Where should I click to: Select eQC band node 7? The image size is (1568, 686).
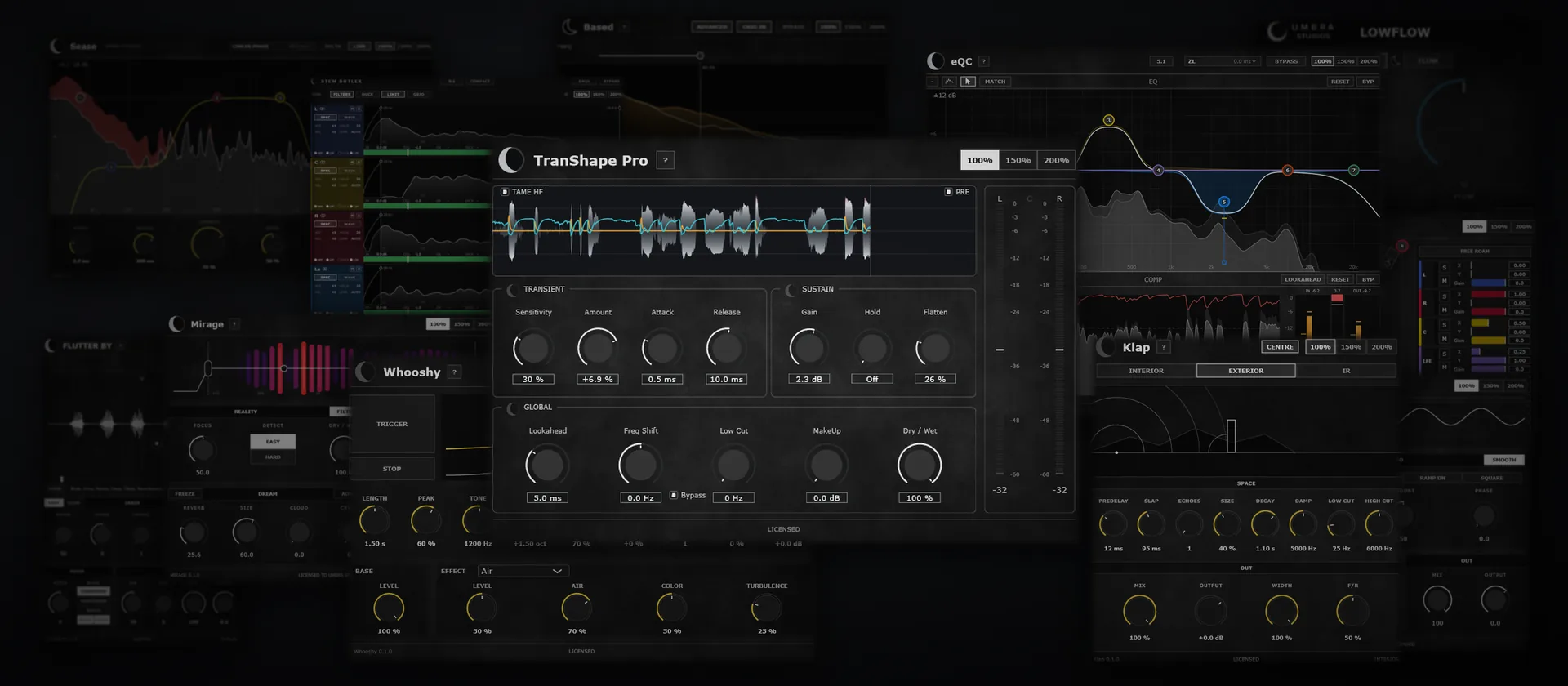pos(1353,171)
